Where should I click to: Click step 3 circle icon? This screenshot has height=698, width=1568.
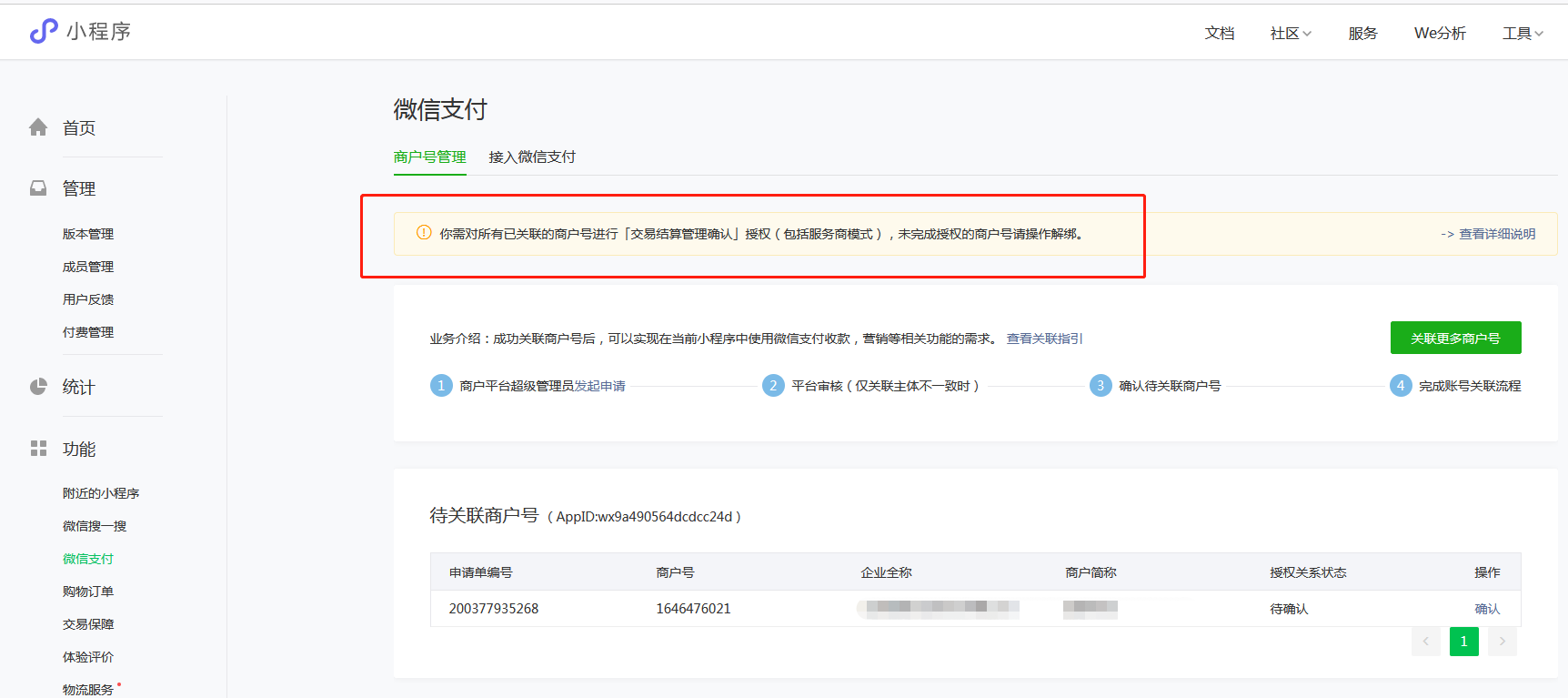pyautogui.click(x=1101, y=386)
